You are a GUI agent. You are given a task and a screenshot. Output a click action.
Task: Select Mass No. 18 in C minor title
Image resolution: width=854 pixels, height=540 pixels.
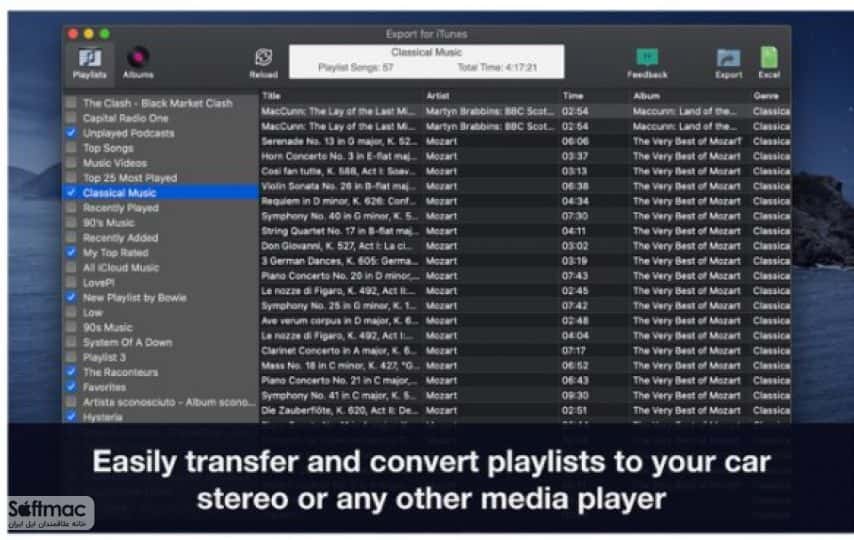click(340, 366)
